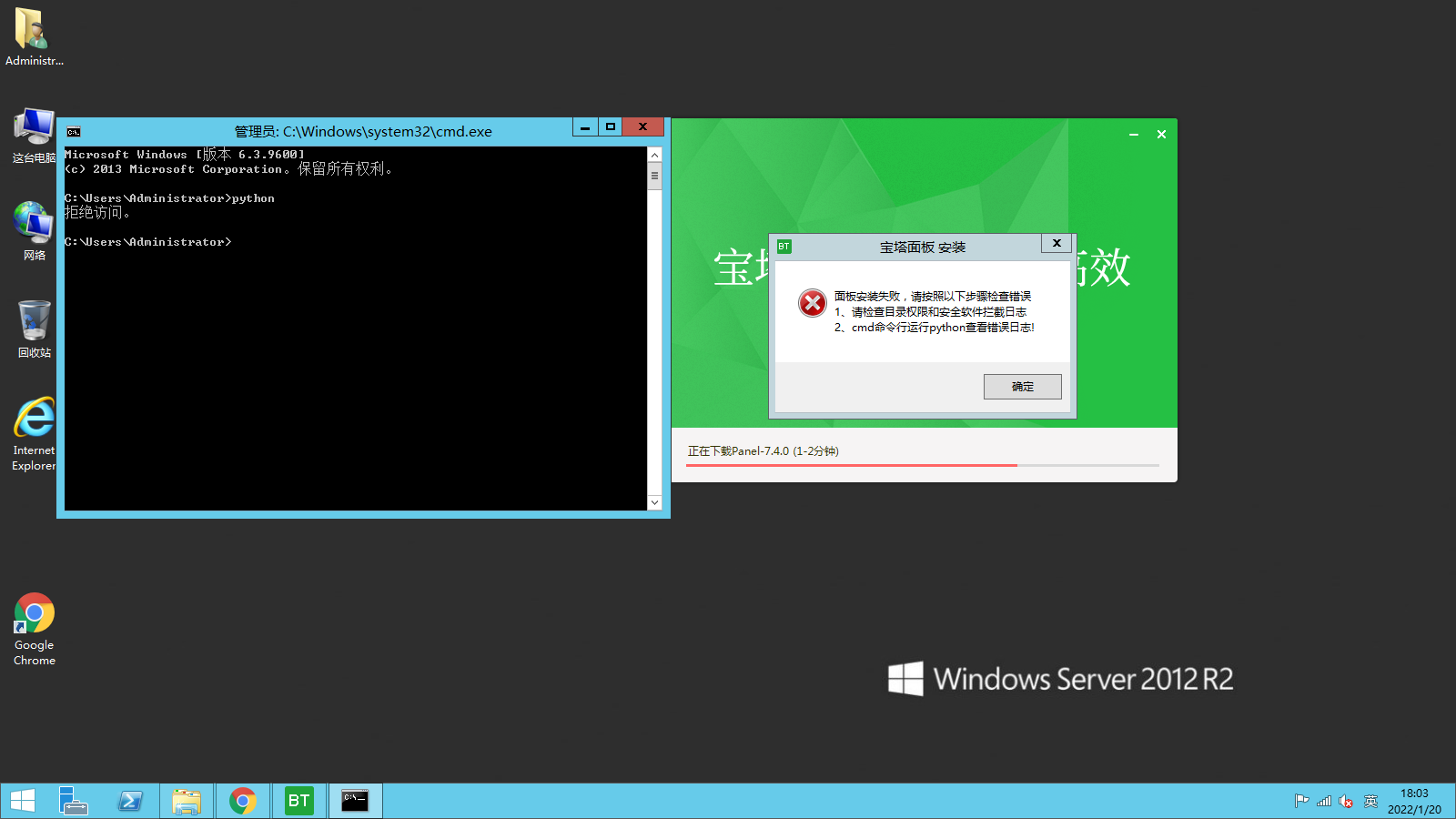Click the 拒绝访问 line in cmd

tap(97, 213)
